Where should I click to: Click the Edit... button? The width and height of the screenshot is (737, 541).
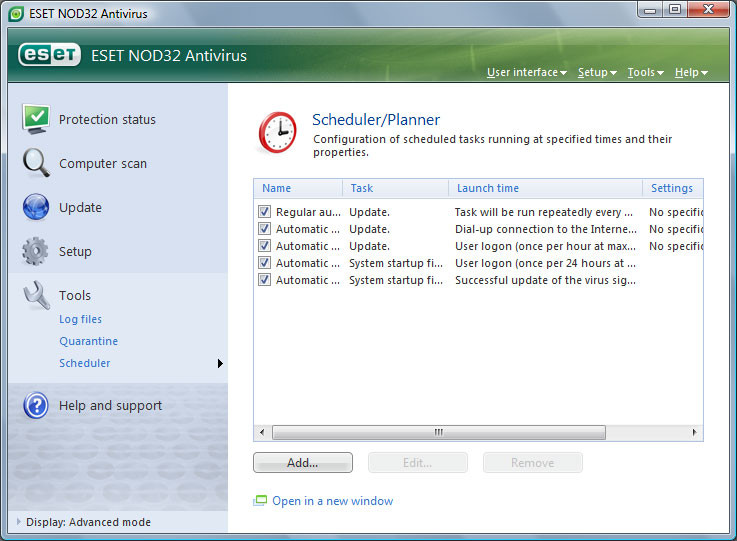[x=417, y=463]
